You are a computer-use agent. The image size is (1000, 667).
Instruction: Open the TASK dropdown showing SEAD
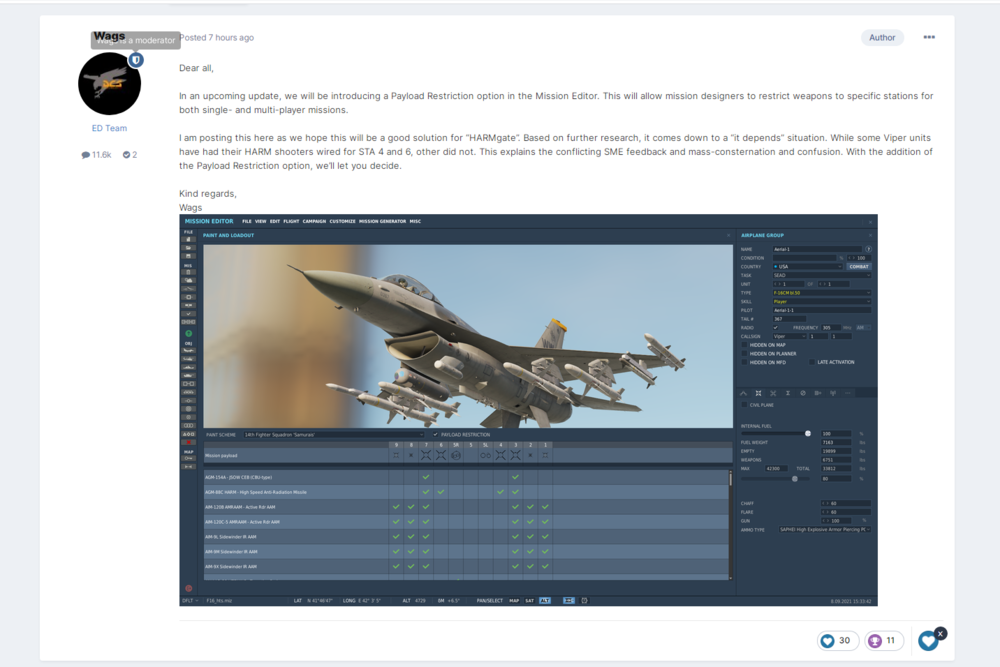coord(821,275)
